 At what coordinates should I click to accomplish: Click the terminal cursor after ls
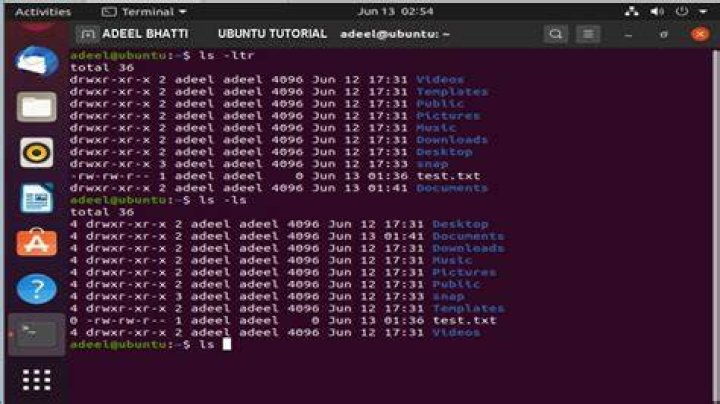click(x=227, y=344)
